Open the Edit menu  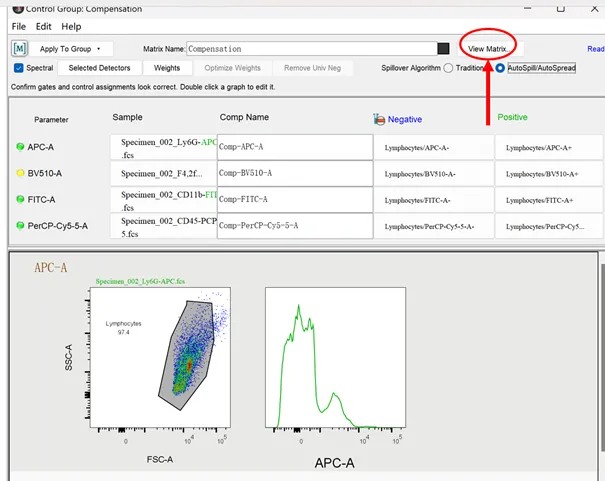pyautogui.click(x=43, y=26)
